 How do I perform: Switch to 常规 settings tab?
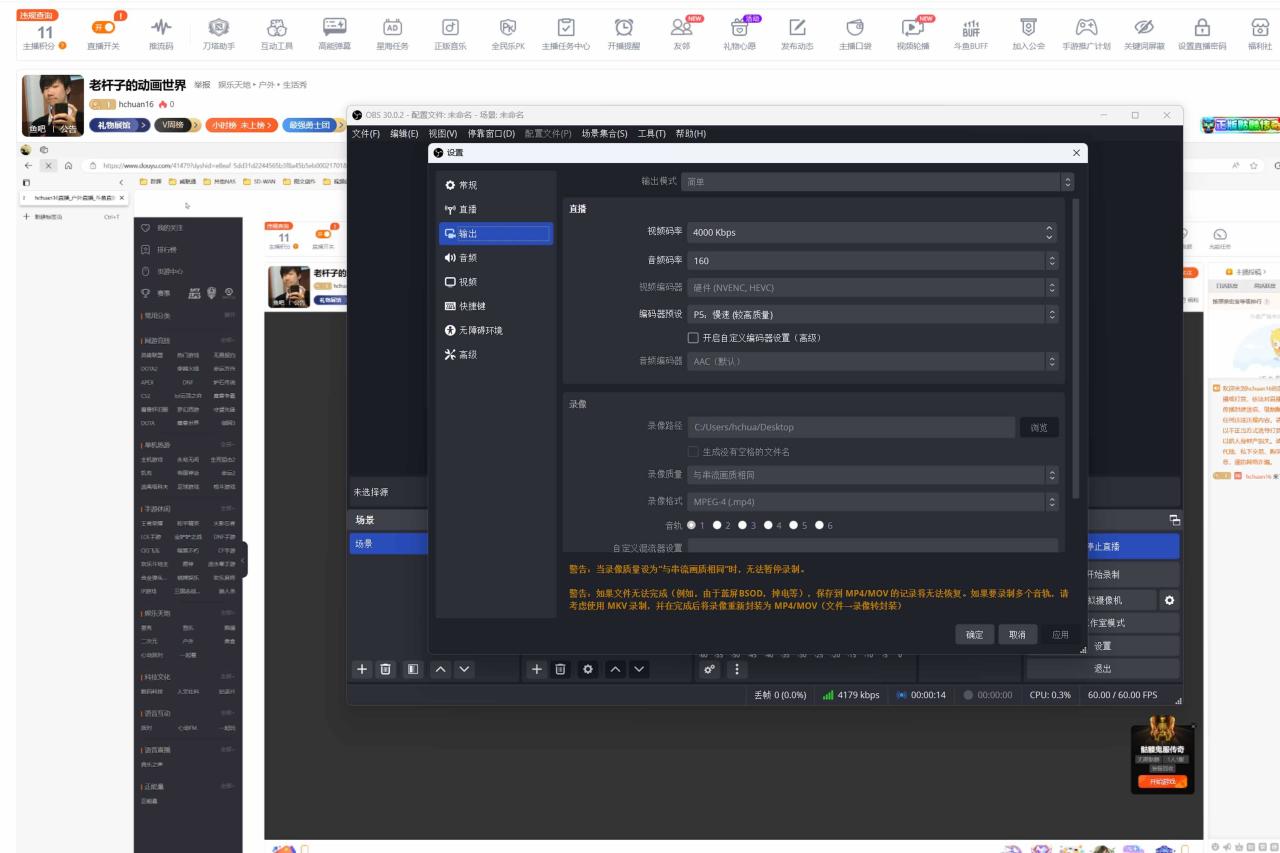pyautogui.click(x=496, y=185)
